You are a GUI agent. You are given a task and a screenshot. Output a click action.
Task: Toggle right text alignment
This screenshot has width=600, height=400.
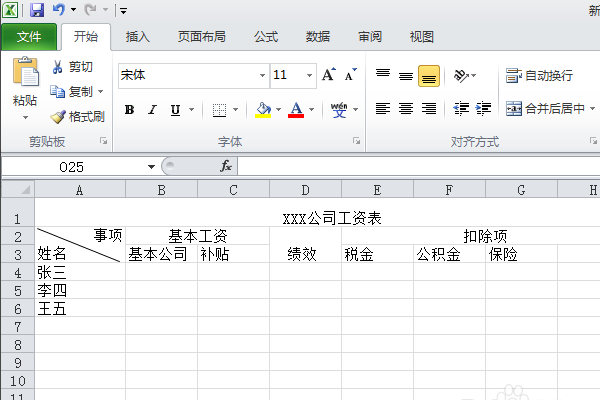click(x=429, y=109)
